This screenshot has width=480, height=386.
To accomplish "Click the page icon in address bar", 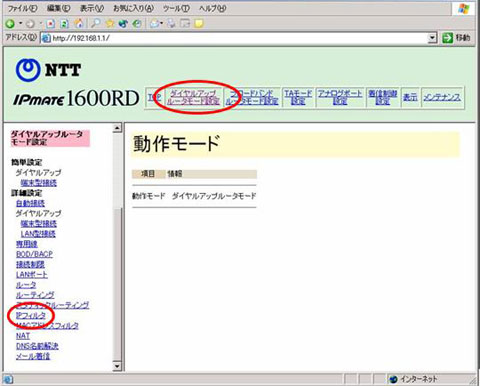I will point(46,38).
